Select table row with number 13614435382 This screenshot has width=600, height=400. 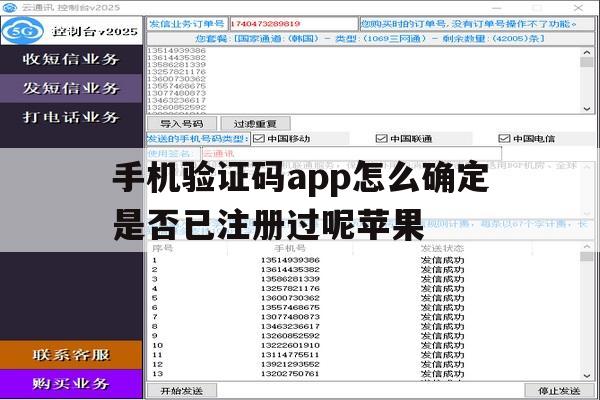[364, 269]
